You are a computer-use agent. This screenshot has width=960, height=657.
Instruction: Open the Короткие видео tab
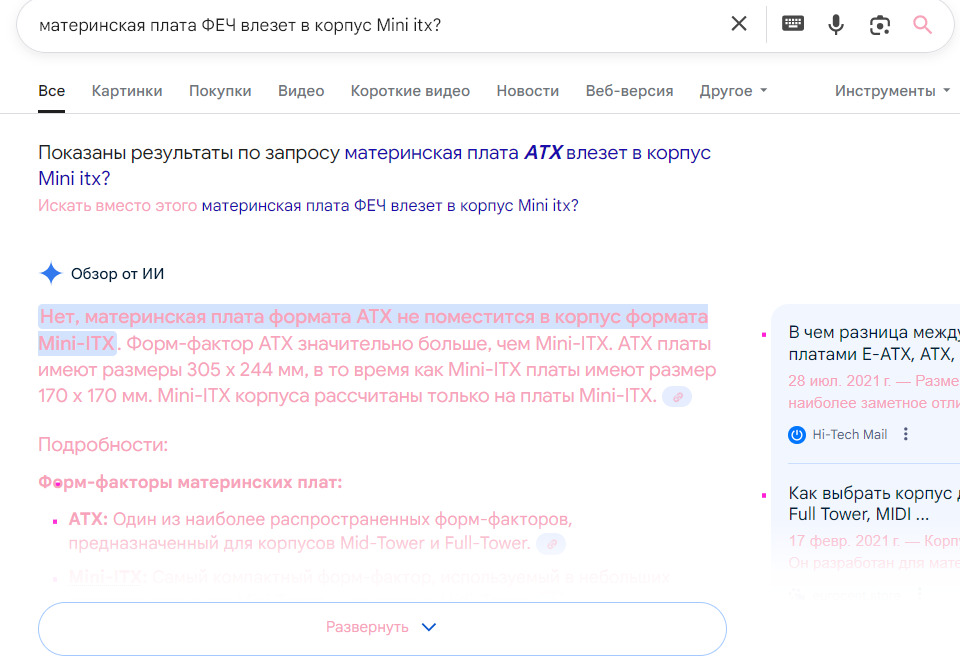[410, 91]
